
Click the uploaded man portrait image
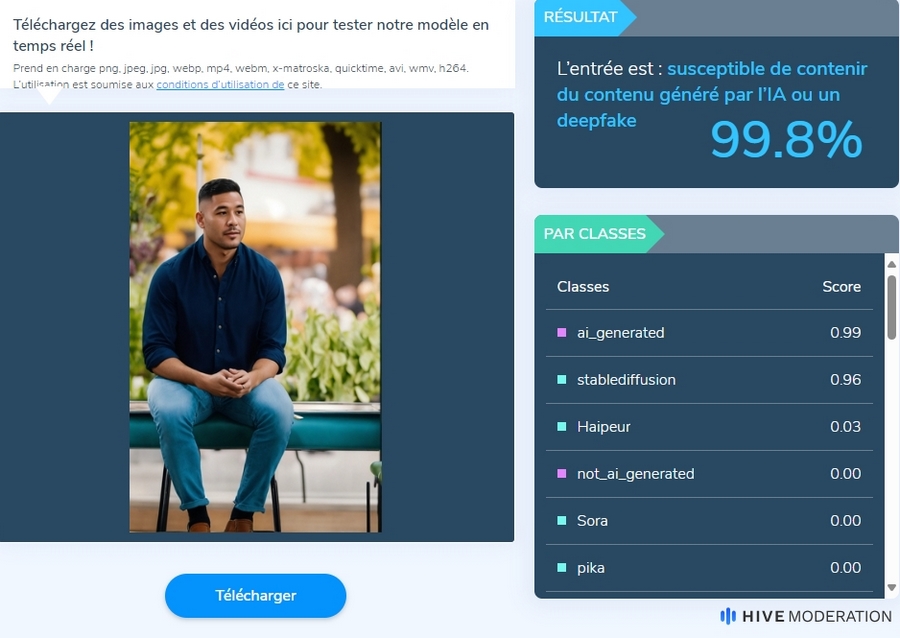(x=255, y=327)
